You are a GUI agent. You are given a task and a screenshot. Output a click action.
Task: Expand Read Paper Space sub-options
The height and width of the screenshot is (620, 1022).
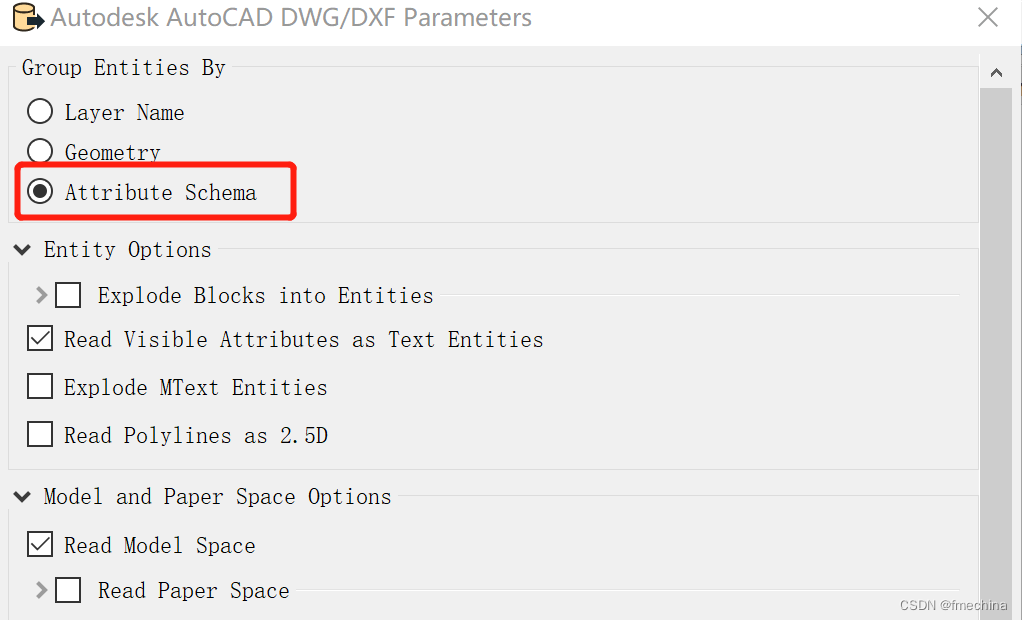point(42,590)
